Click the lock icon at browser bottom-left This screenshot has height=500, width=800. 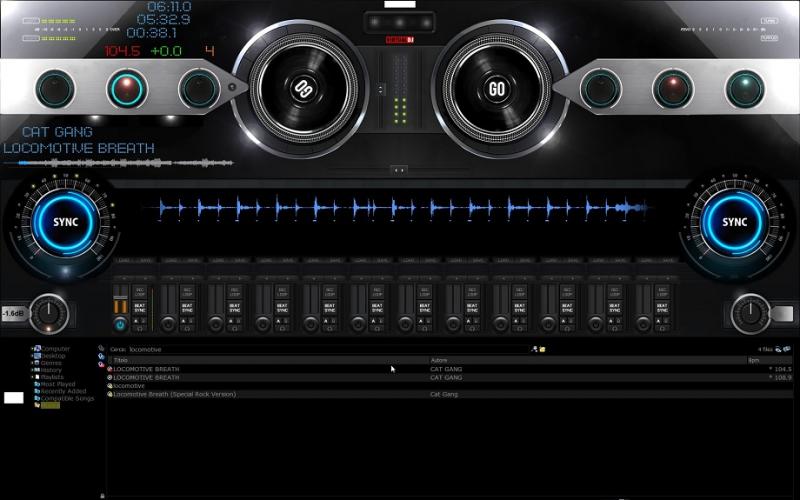click(x=102, y=495)
